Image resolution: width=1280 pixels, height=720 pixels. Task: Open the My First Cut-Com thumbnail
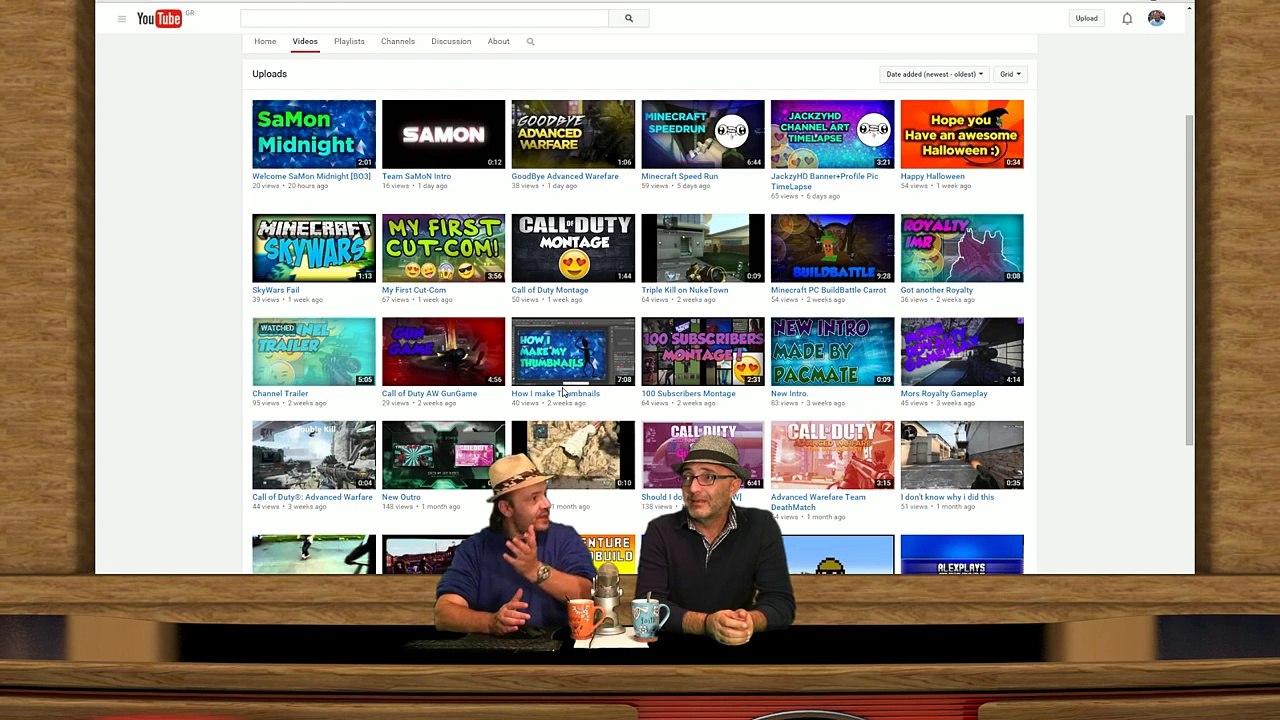click(443, 248)
